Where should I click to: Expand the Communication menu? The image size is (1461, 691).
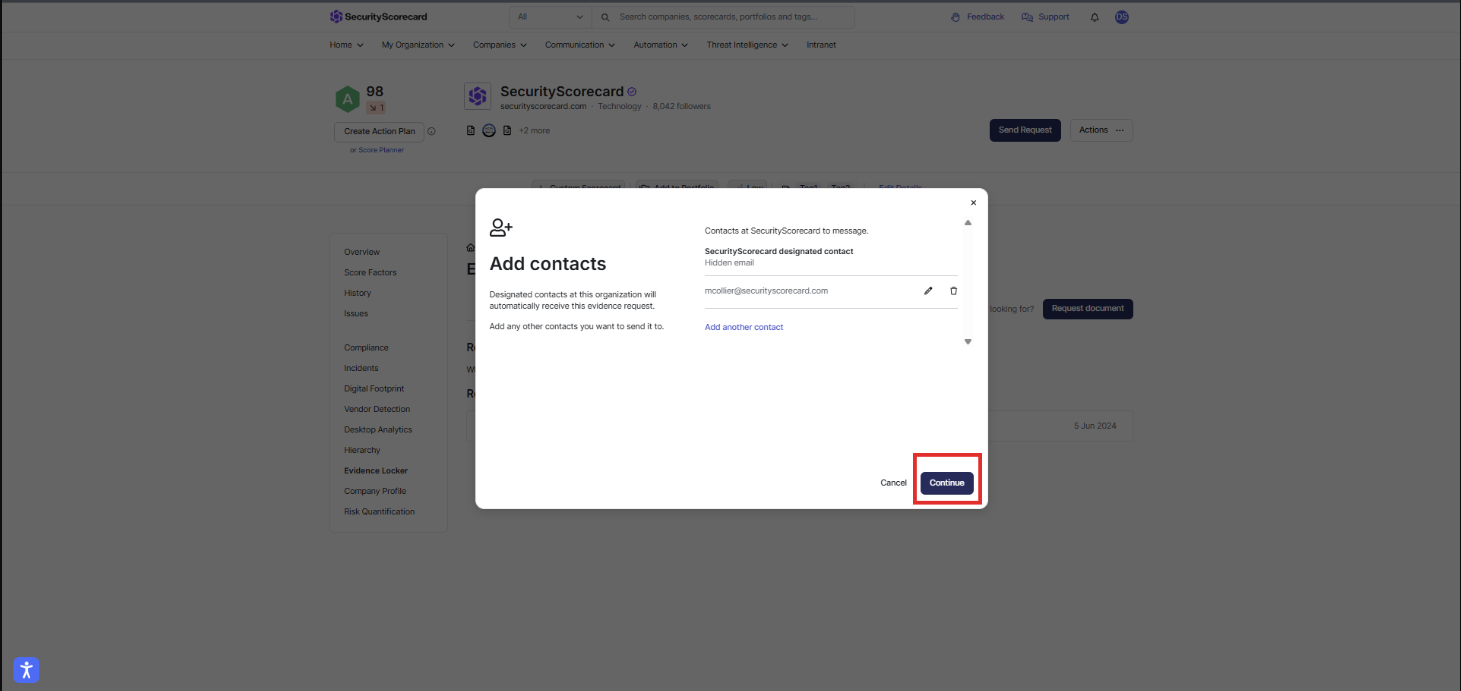(x=580, y=45)
